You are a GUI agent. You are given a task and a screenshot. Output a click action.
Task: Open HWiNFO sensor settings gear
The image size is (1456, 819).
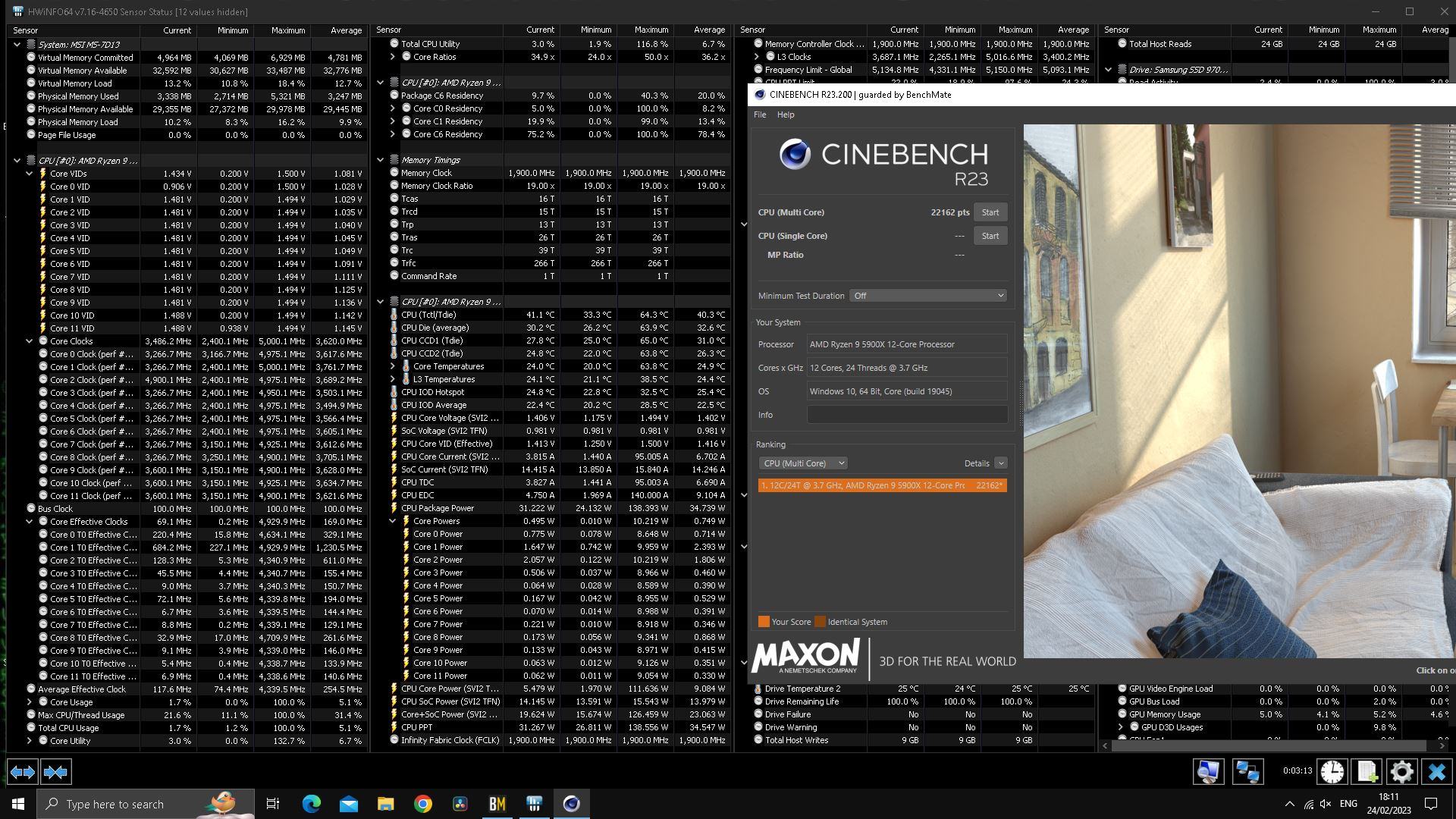click(x=1402, y=772)
